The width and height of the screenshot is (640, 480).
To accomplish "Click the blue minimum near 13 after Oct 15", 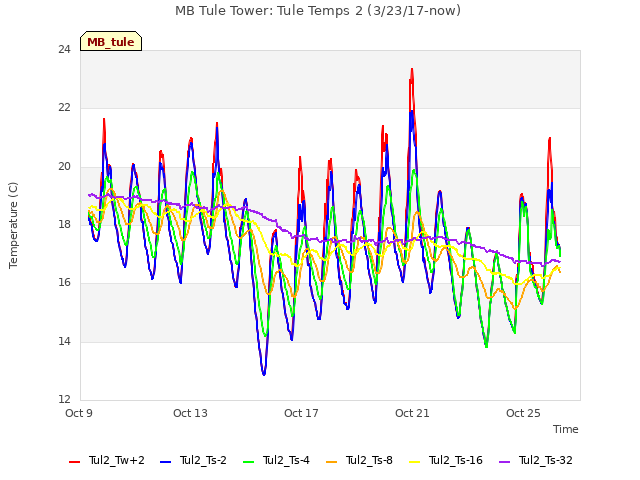I will (264, 373).
